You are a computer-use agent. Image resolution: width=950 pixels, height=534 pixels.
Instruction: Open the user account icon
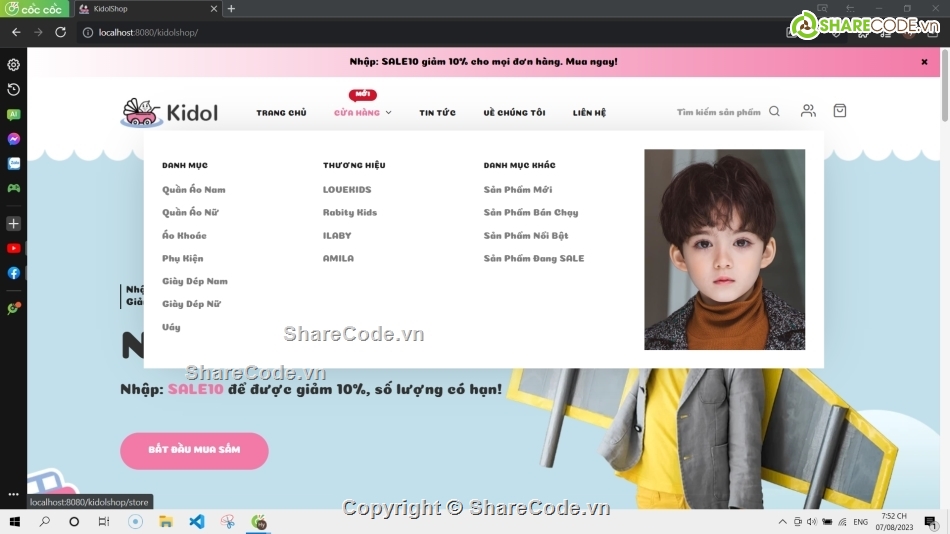pos(808,111)
